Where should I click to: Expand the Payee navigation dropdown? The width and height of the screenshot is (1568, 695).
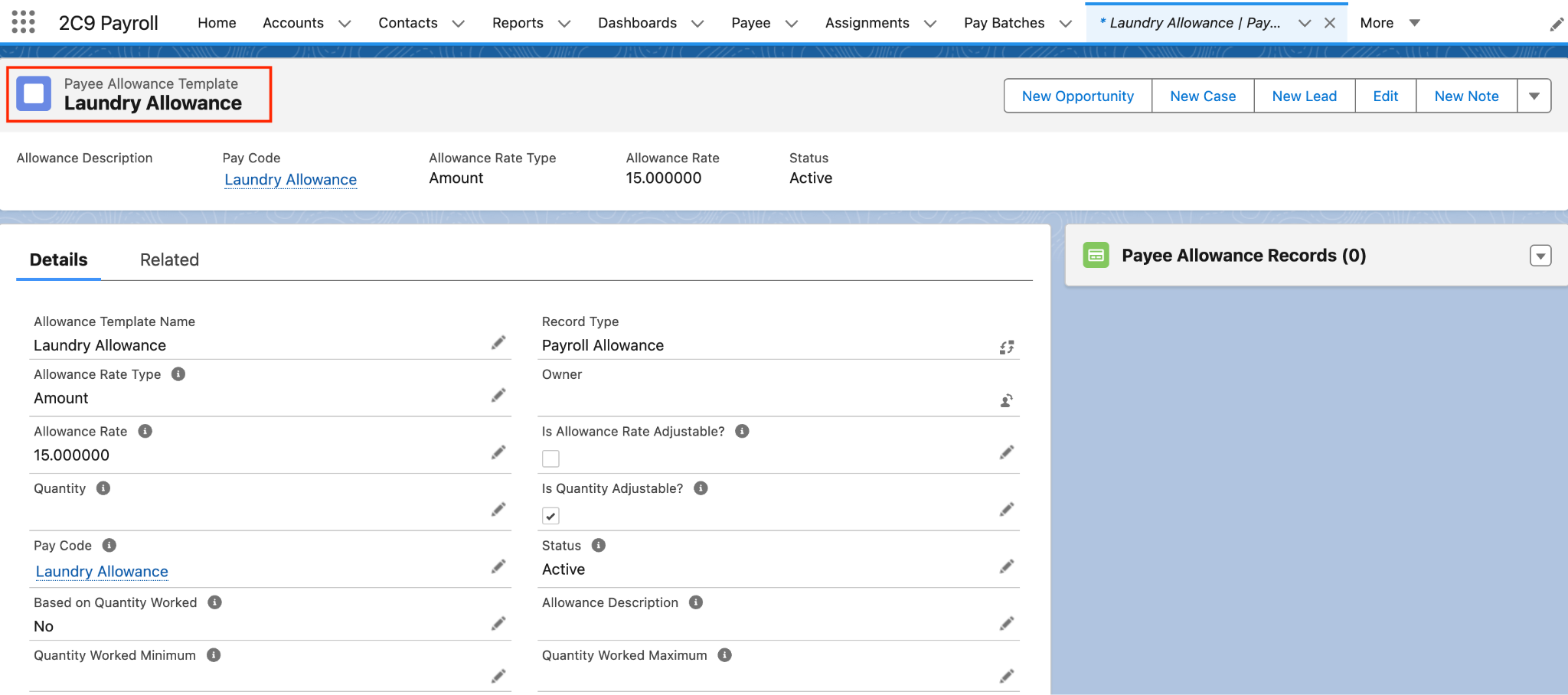[792, 24]
